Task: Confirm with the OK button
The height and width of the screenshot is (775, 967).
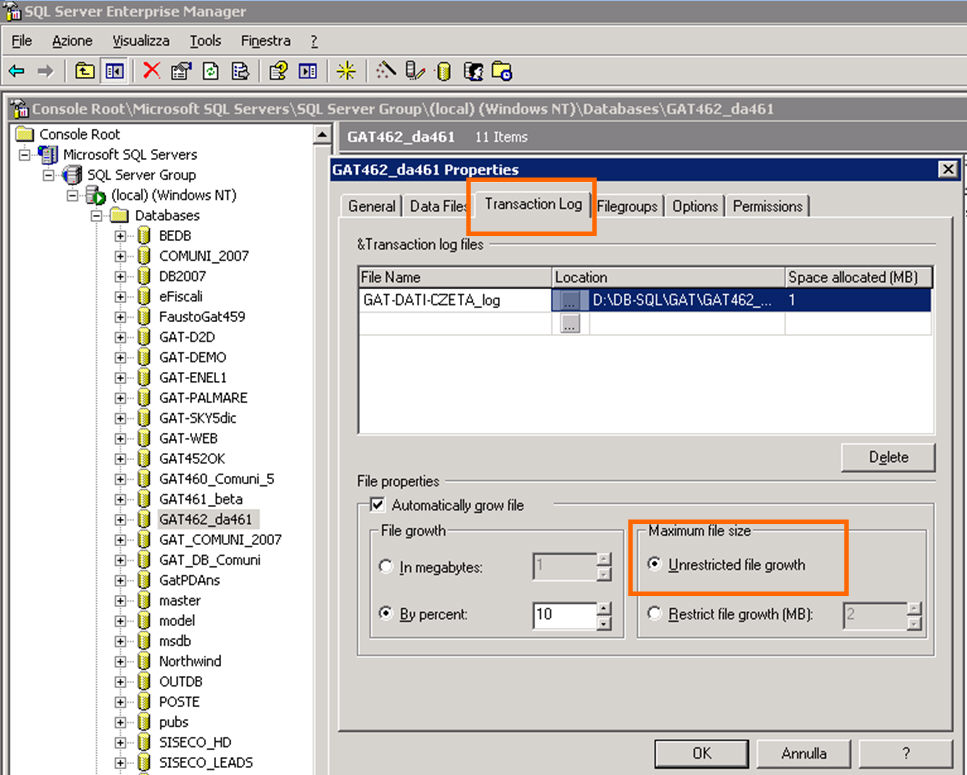Action: pyautogui.click(x=702, y=753)
